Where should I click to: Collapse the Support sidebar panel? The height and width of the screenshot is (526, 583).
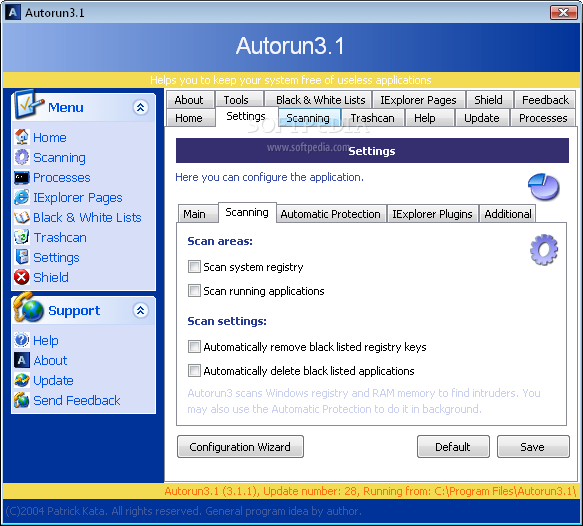(x=141, y=310)
